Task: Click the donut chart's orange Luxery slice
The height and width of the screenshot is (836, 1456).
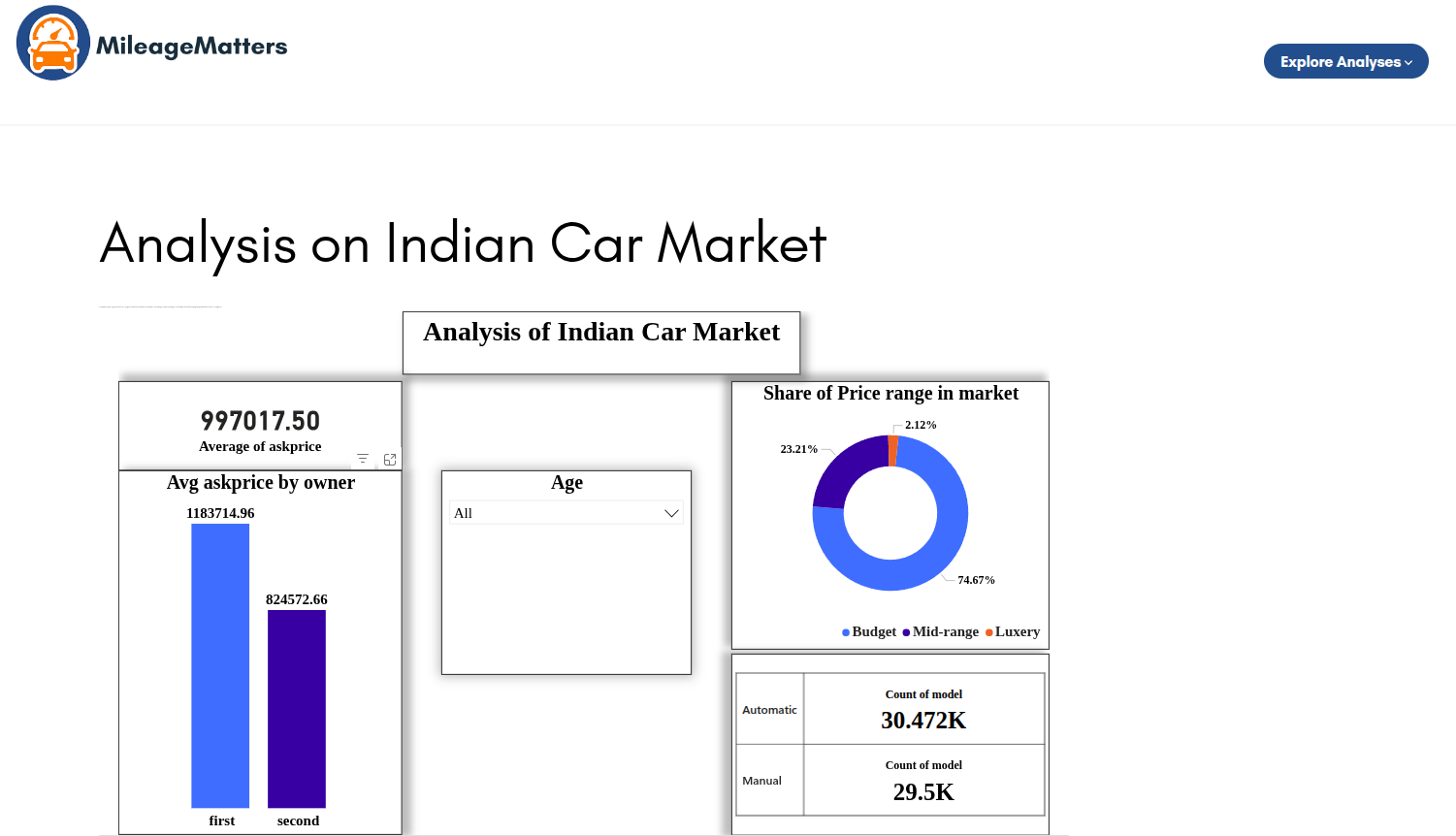Action: [x=893, y=450]
